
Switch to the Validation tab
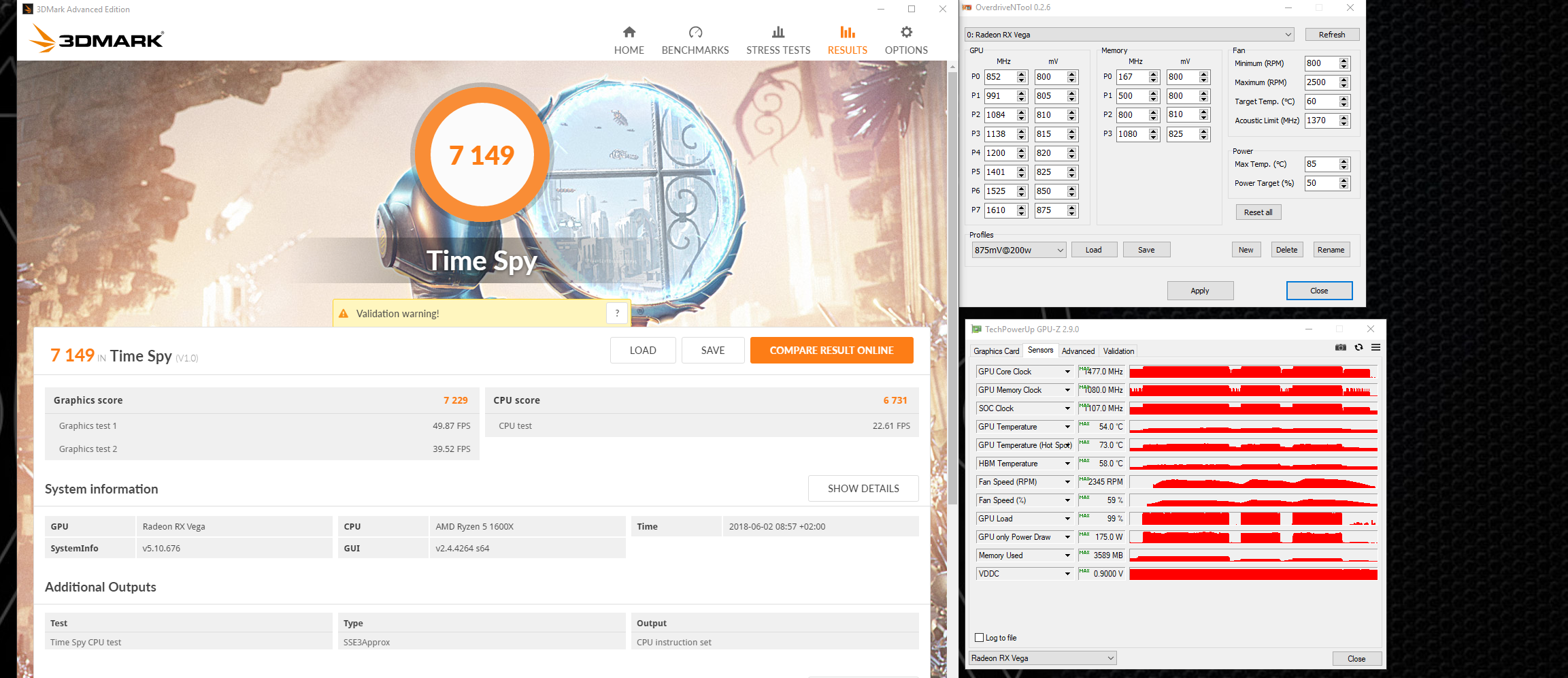point(1118,351)
